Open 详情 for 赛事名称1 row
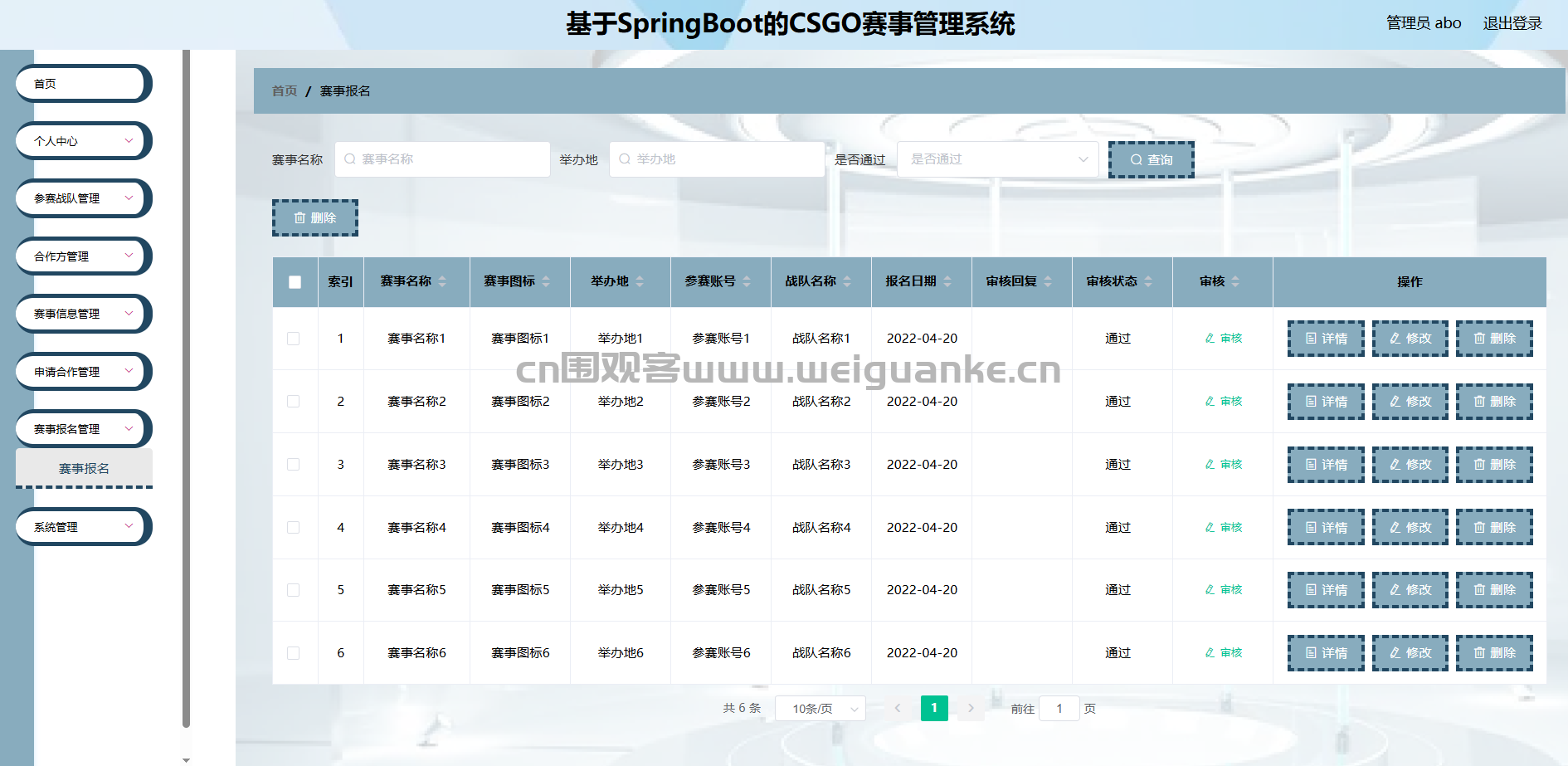1568x766 pixels. click(x=1326, y=339)
